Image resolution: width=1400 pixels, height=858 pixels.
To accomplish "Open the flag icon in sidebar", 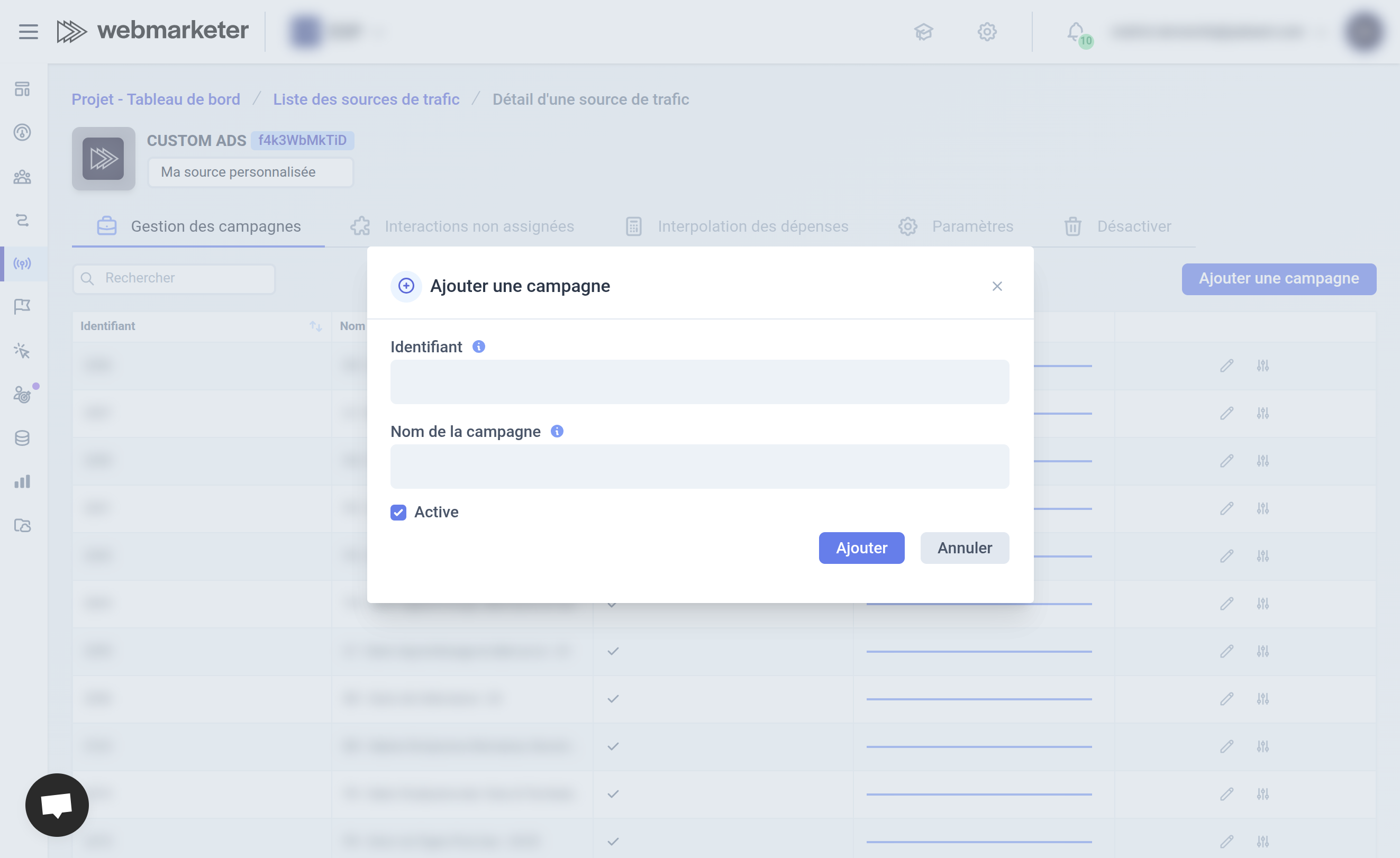I will point(22,307).
